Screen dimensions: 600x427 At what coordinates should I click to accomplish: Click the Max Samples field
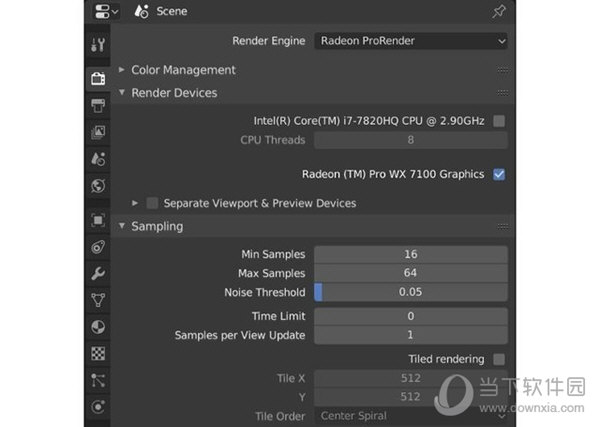click(411, 273)
